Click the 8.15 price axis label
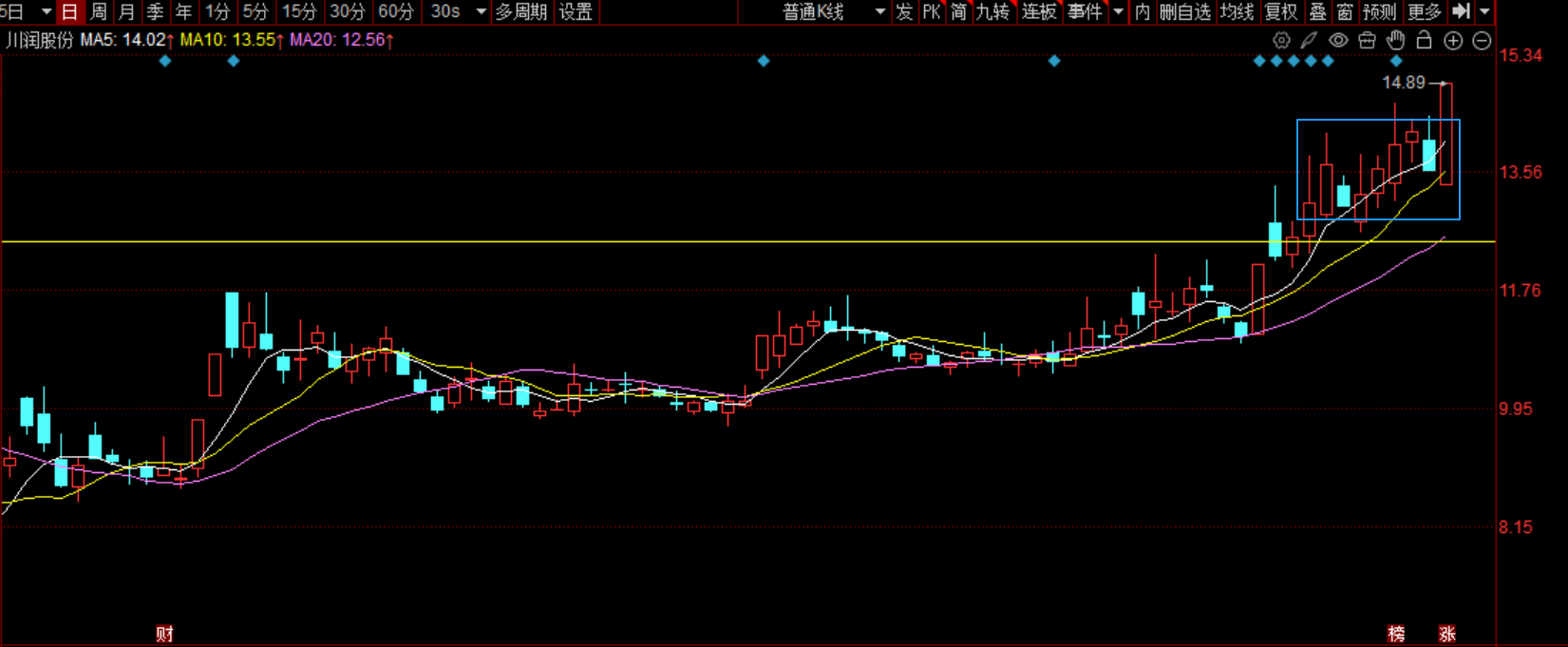The width and height of the screenshot is (1568, 647). (x=1516, y=527)
